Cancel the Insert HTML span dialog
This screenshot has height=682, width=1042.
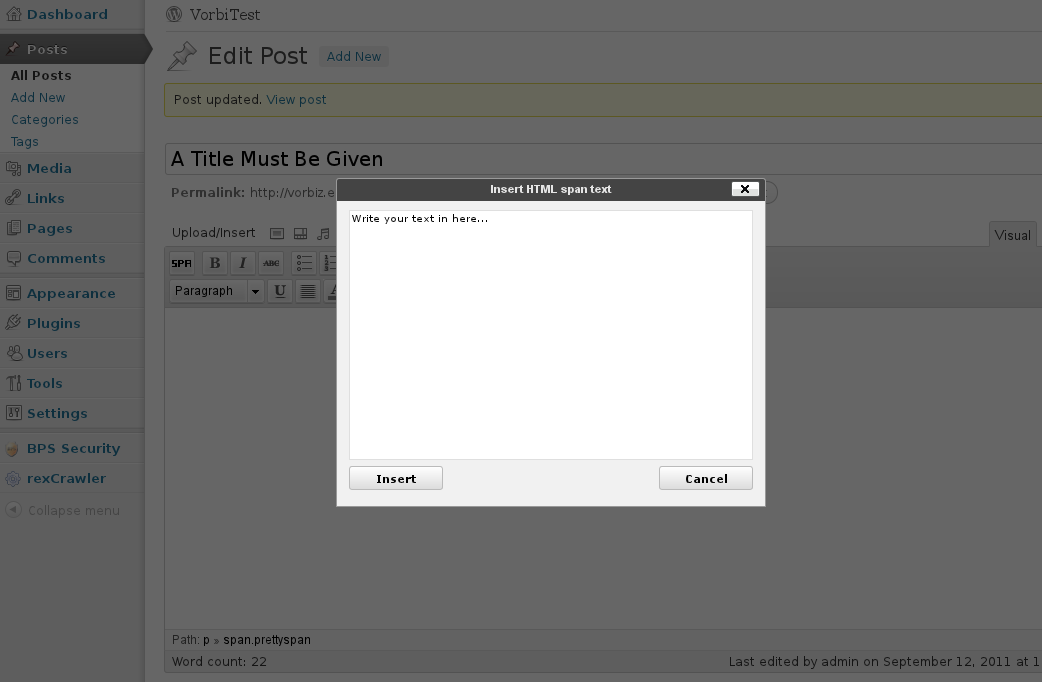(706, 479)
